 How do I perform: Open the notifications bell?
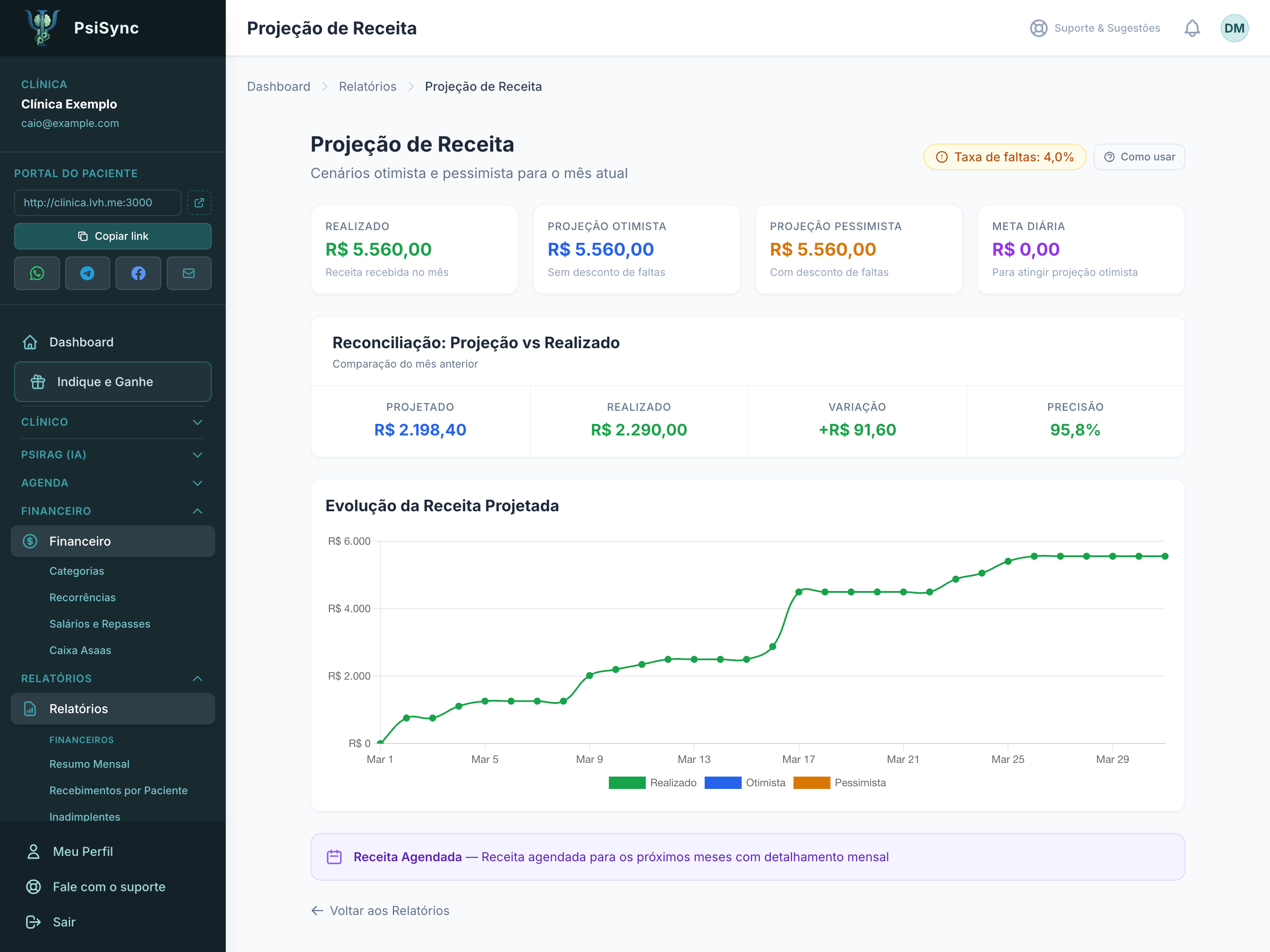tap(1192, 28)
